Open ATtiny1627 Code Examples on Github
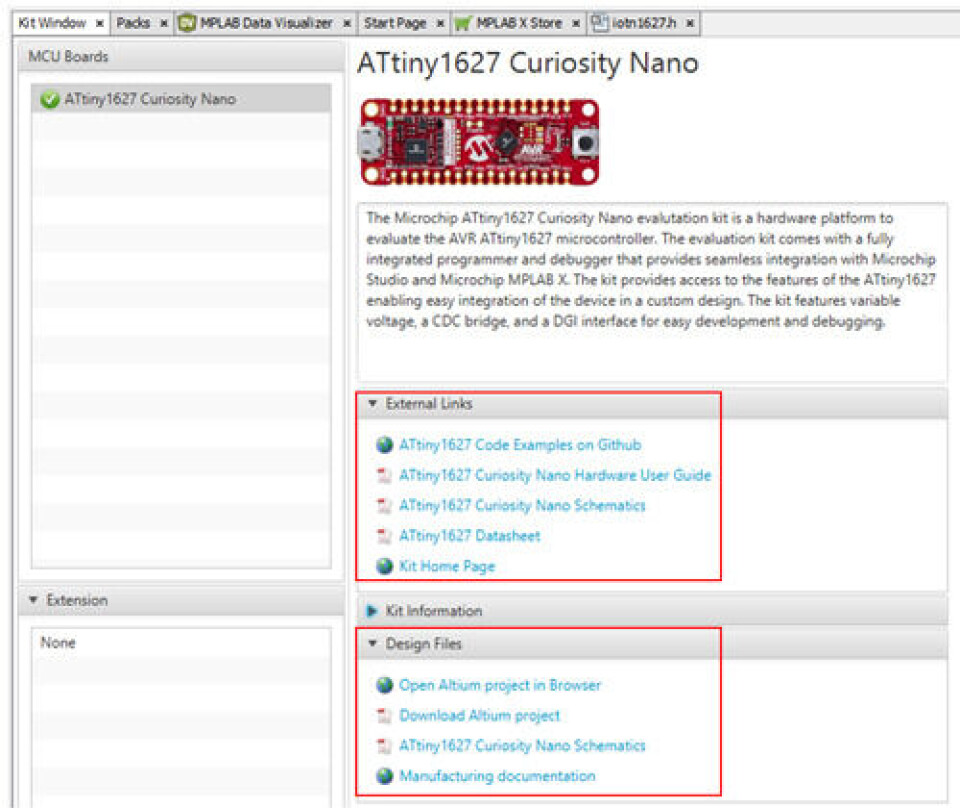The image size is (960, 808). 520,445
